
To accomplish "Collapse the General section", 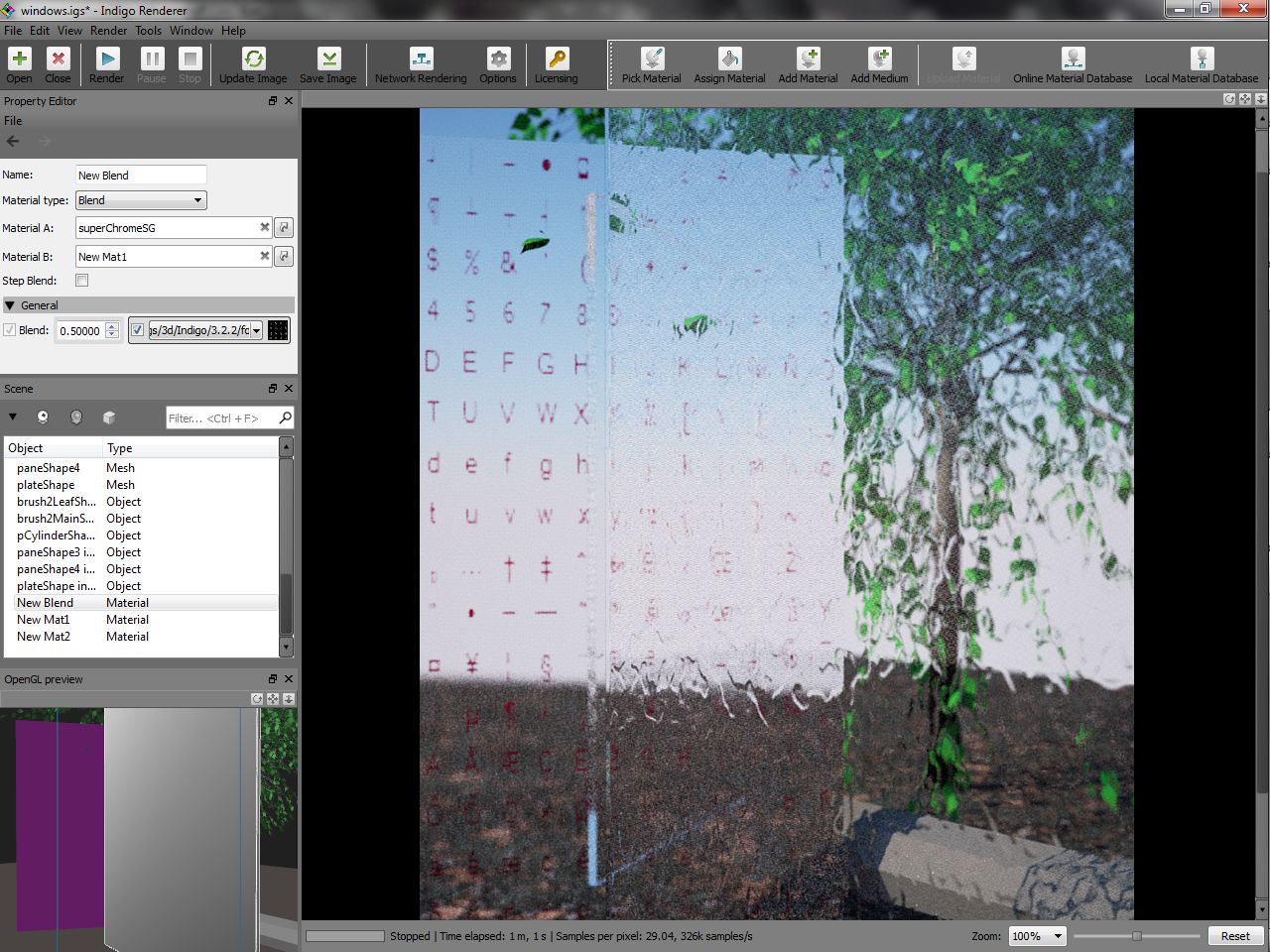I will coord(11,305).
